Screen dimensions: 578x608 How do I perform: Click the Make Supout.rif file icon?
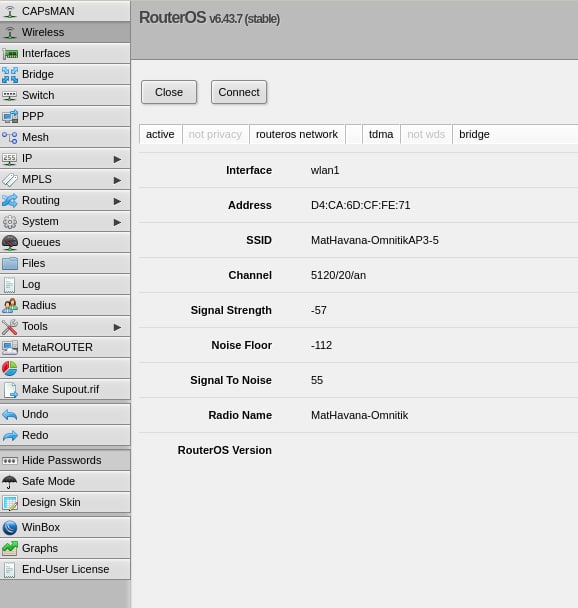tap(10, 389)
